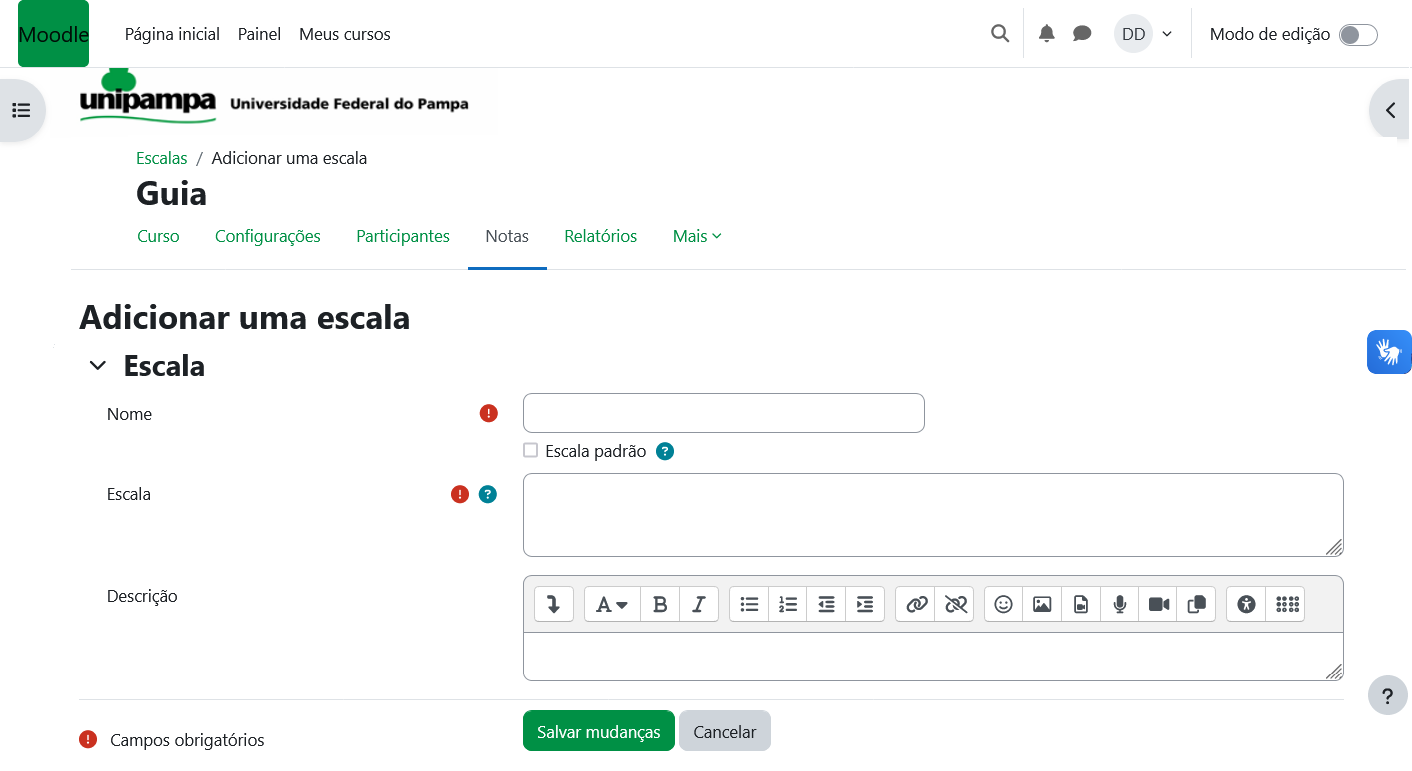Open the font style dropdown in editor
Image resolution: width=1412 pixels, height=771 pixels.
pos(612,604)
